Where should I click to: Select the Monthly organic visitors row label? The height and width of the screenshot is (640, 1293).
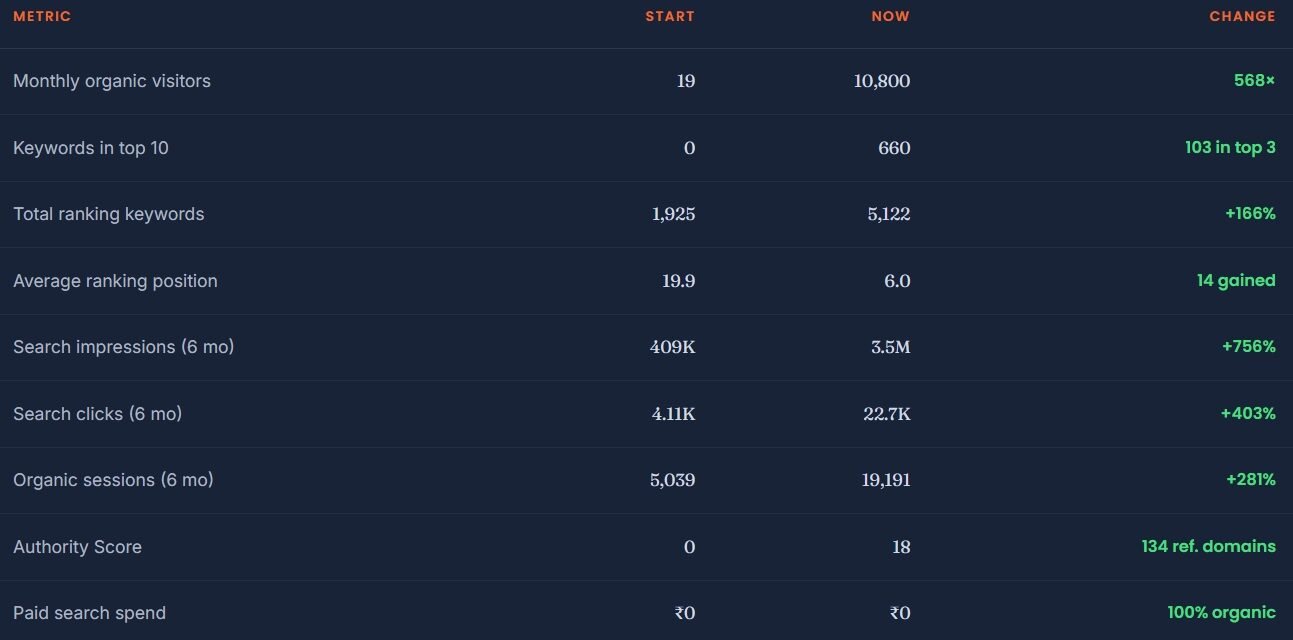(112, 81)
